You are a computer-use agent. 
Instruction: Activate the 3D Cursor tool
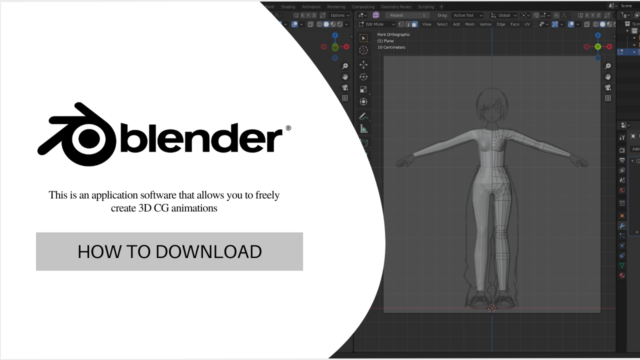(x=363, y=51)
